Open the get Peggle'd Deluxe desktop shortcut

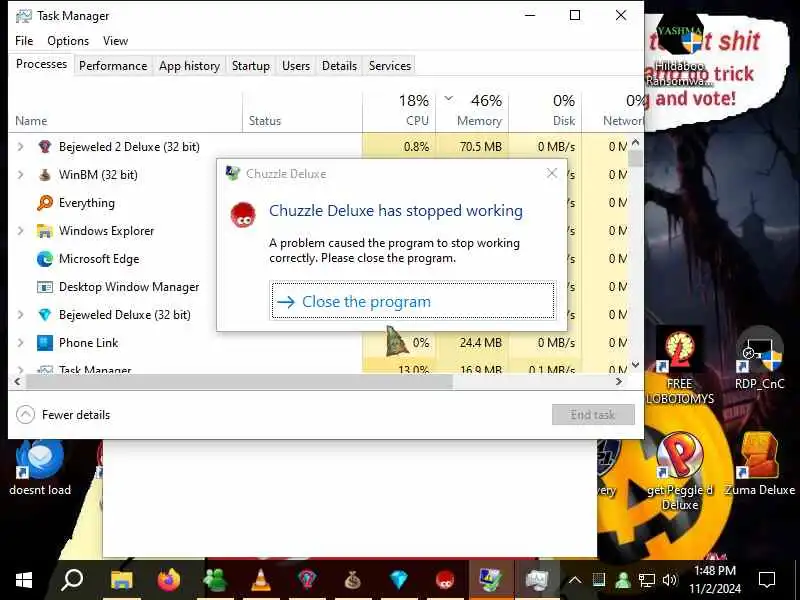(680, 472)
